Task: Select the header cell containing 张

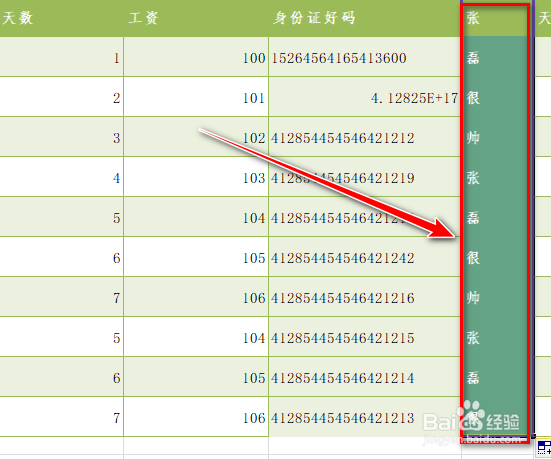Action: click(498, 18)
